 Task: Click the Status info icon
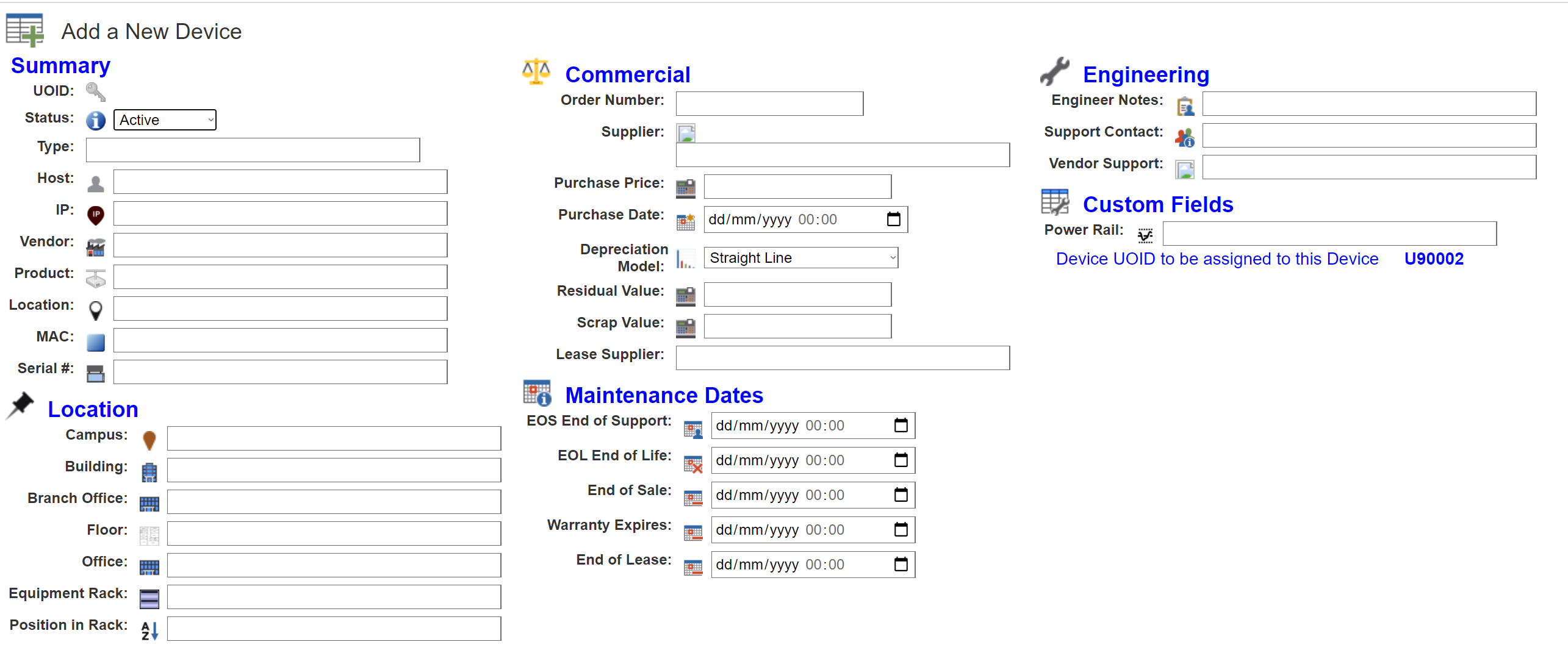(95, 121)
